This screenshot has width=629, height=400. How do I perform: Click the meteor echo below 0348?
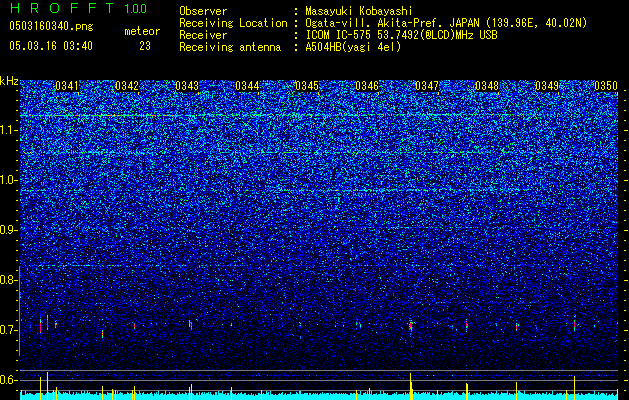tap(467, 325)
